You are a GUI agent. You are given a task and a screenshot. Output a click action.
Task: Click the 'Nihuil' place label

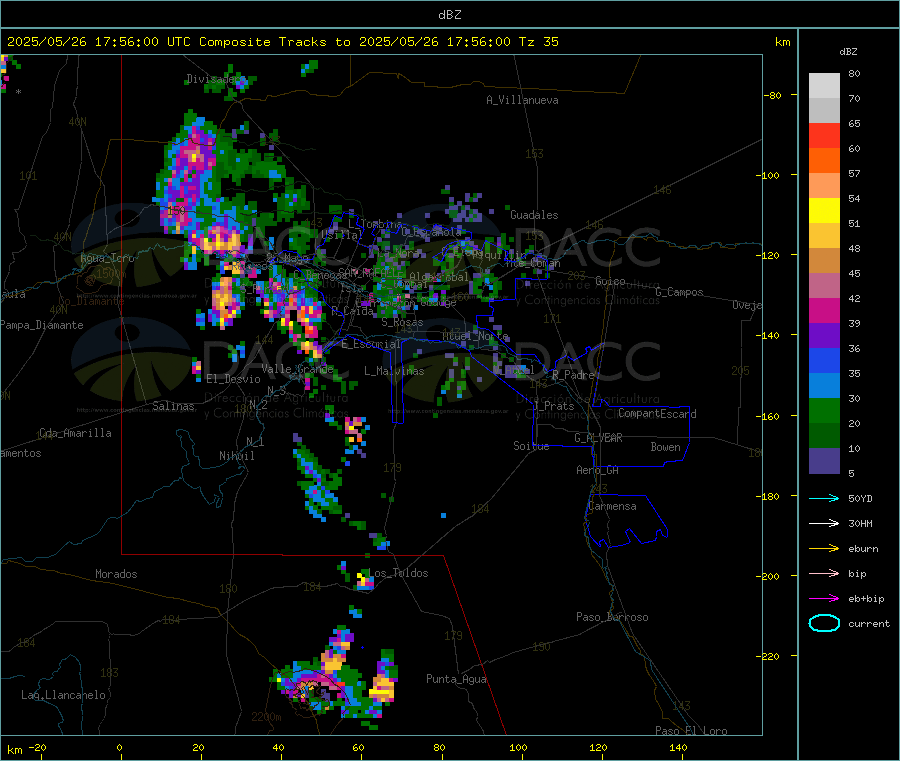(x=237, y=456)
